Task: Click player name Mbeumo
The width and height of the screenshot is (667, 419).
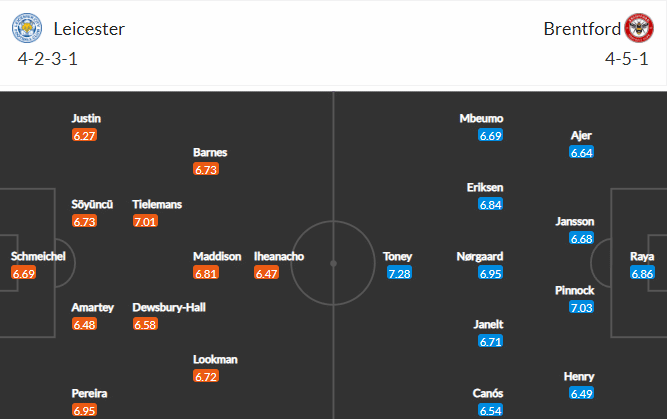Action: (481, 118)
